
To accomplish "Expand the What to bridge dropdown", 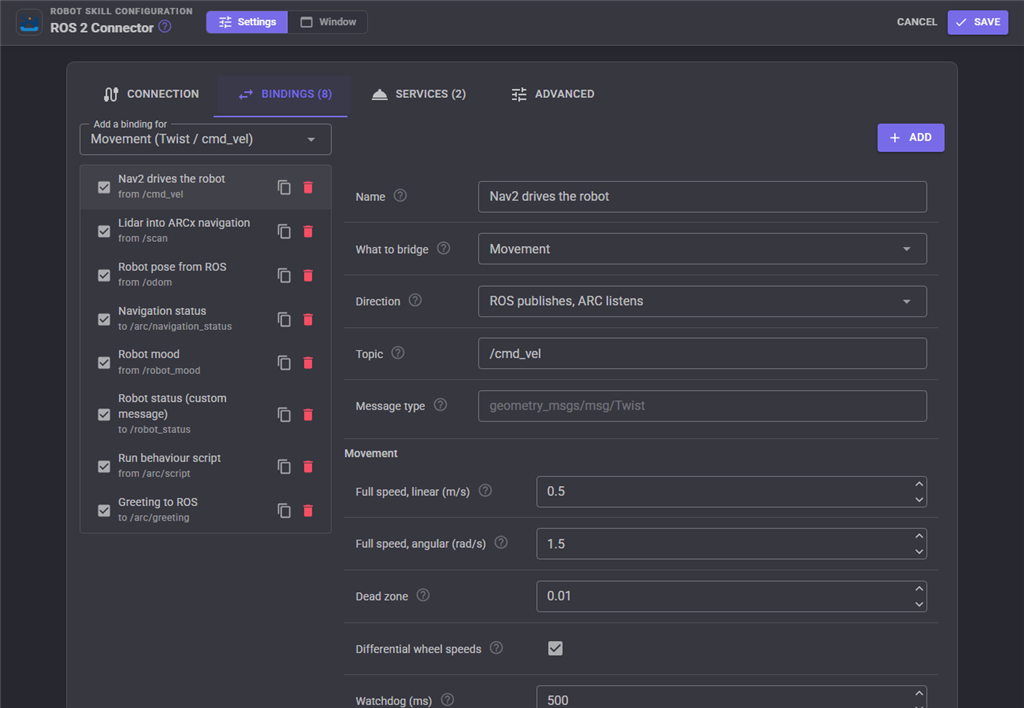I will (x=702, y=249).
